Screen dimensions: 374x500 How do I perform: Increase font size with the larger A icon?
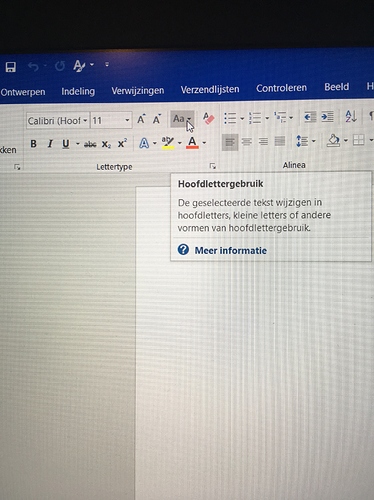click(x=141, y=119)
